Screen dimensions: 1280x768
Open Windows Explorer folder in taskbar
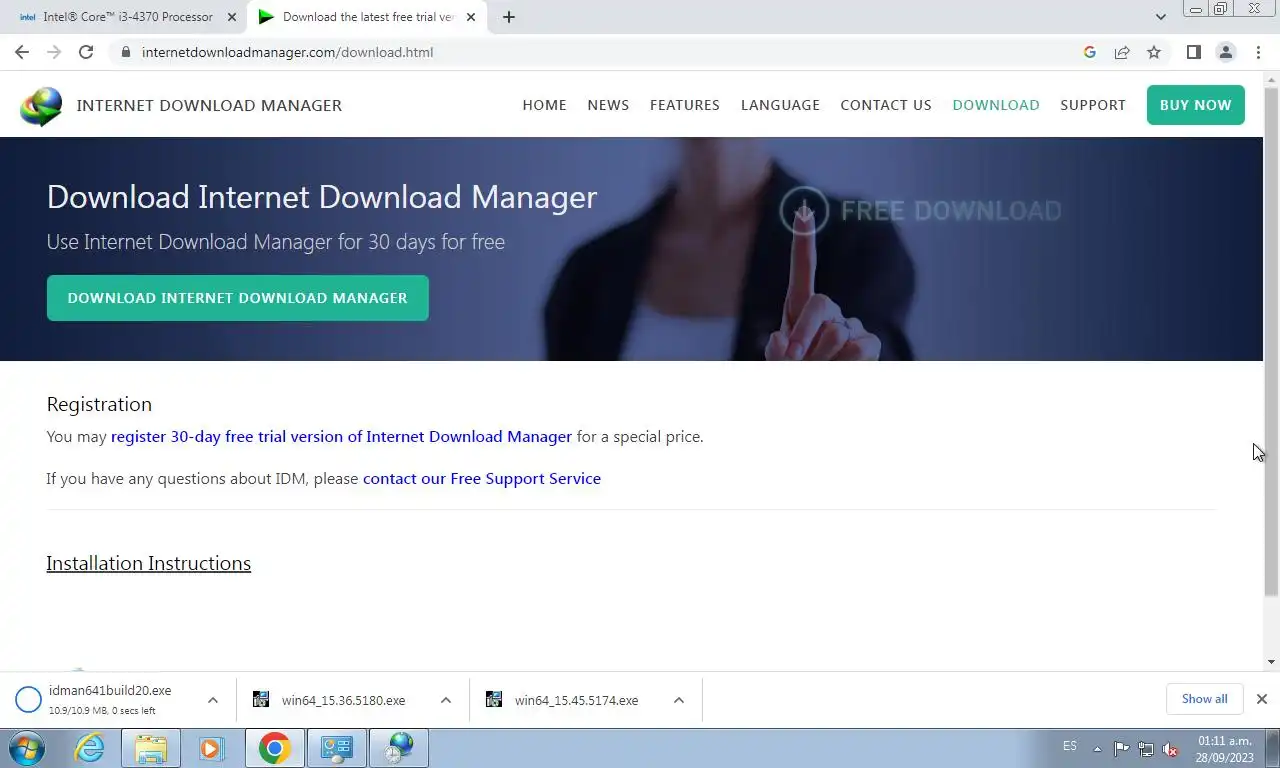[x=151, y=748]
